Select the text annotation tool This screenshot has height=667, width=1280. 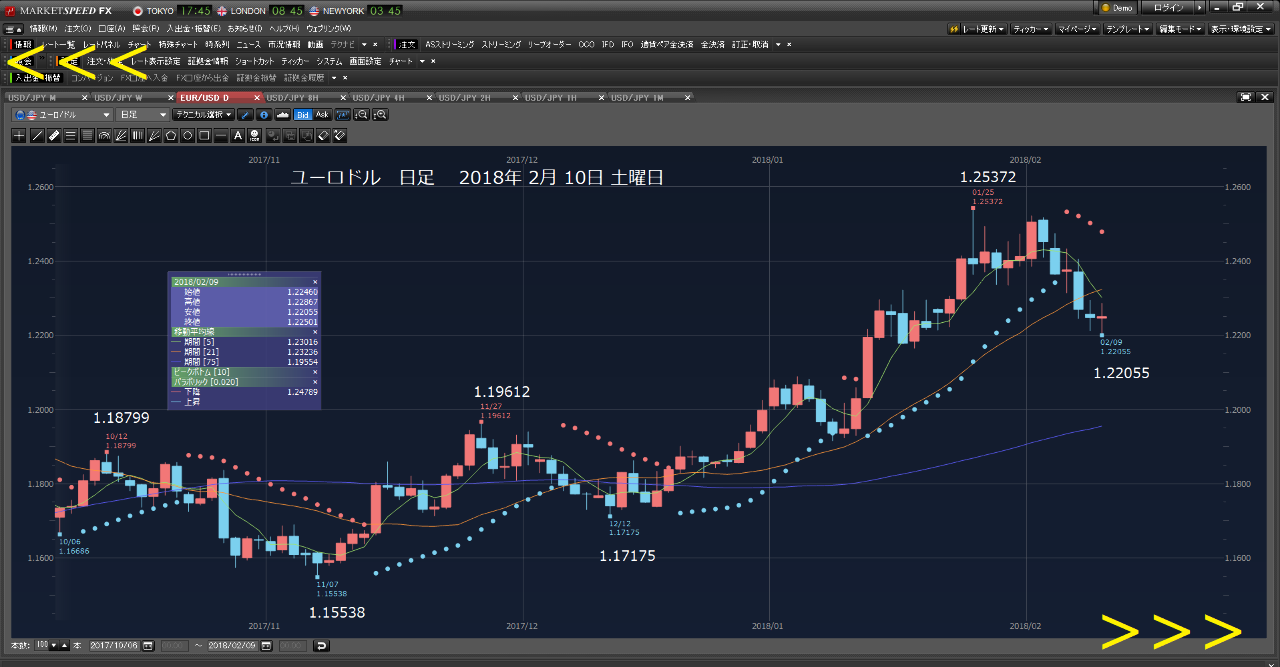pos(237,135)
